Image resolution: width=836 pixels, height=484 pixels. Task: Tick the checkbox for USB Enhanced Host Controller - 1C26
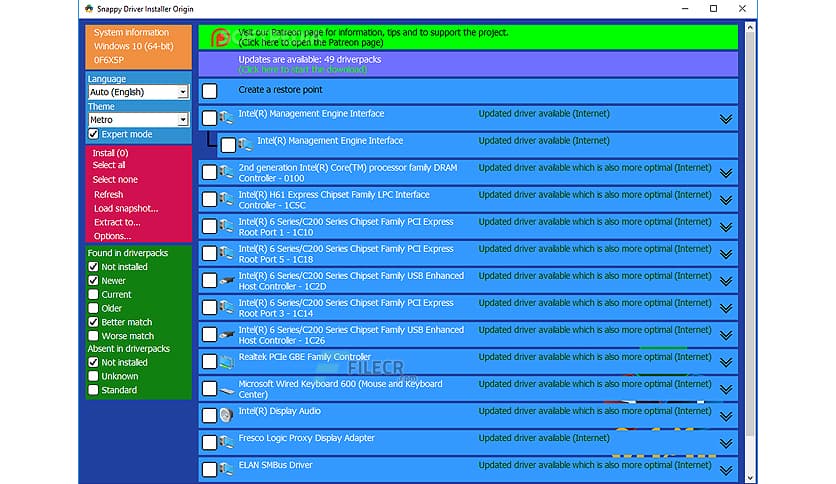pyautogui.click(x=210, y=334)
